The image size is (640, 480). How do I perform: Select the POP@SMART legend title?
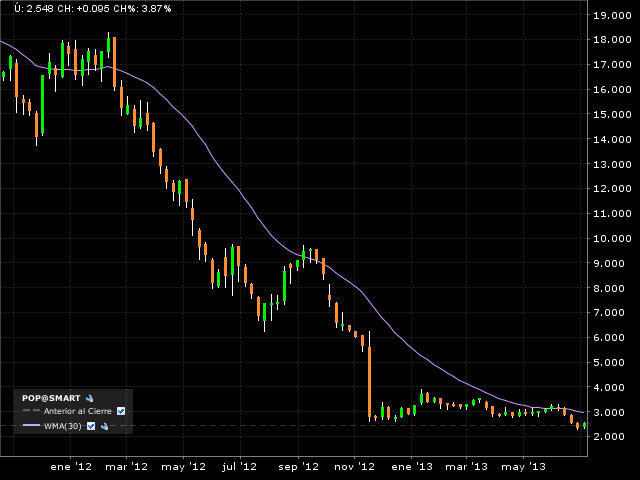coord(51,398)
